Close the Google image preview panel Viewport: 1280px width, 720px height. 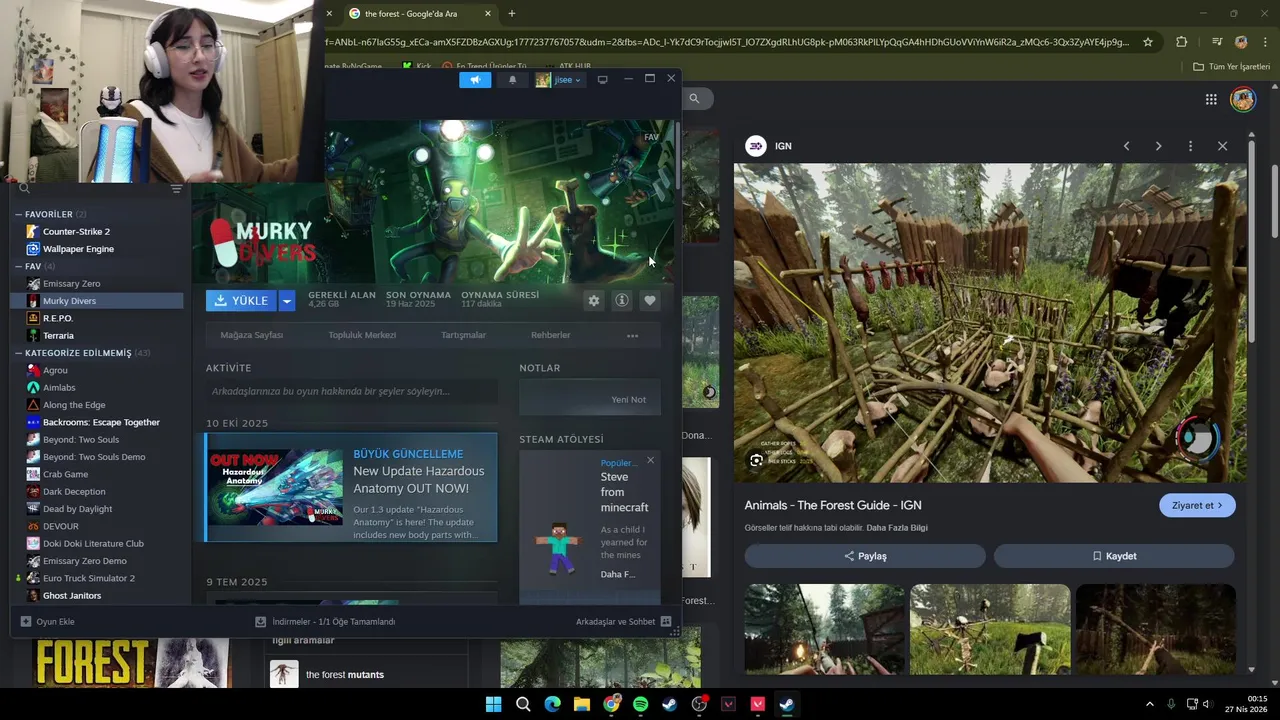(x=1222, y=146)
